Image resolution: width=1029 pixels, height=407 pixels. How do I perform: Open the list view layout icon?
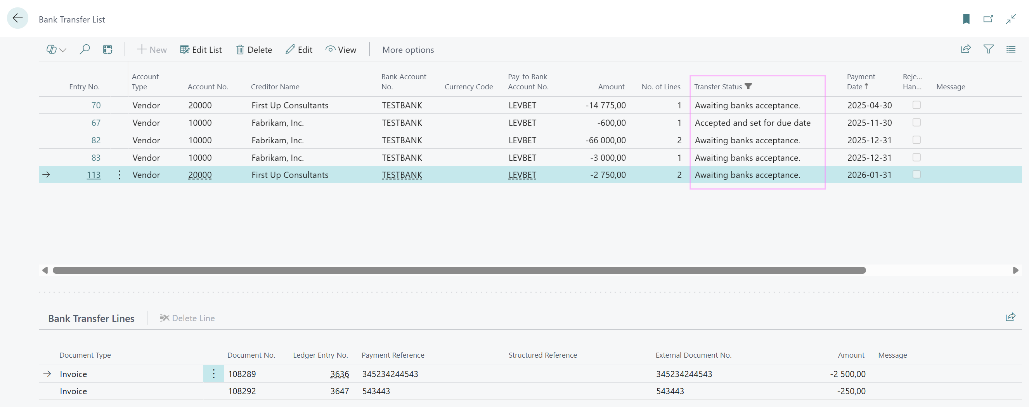tap(1011, 49)
